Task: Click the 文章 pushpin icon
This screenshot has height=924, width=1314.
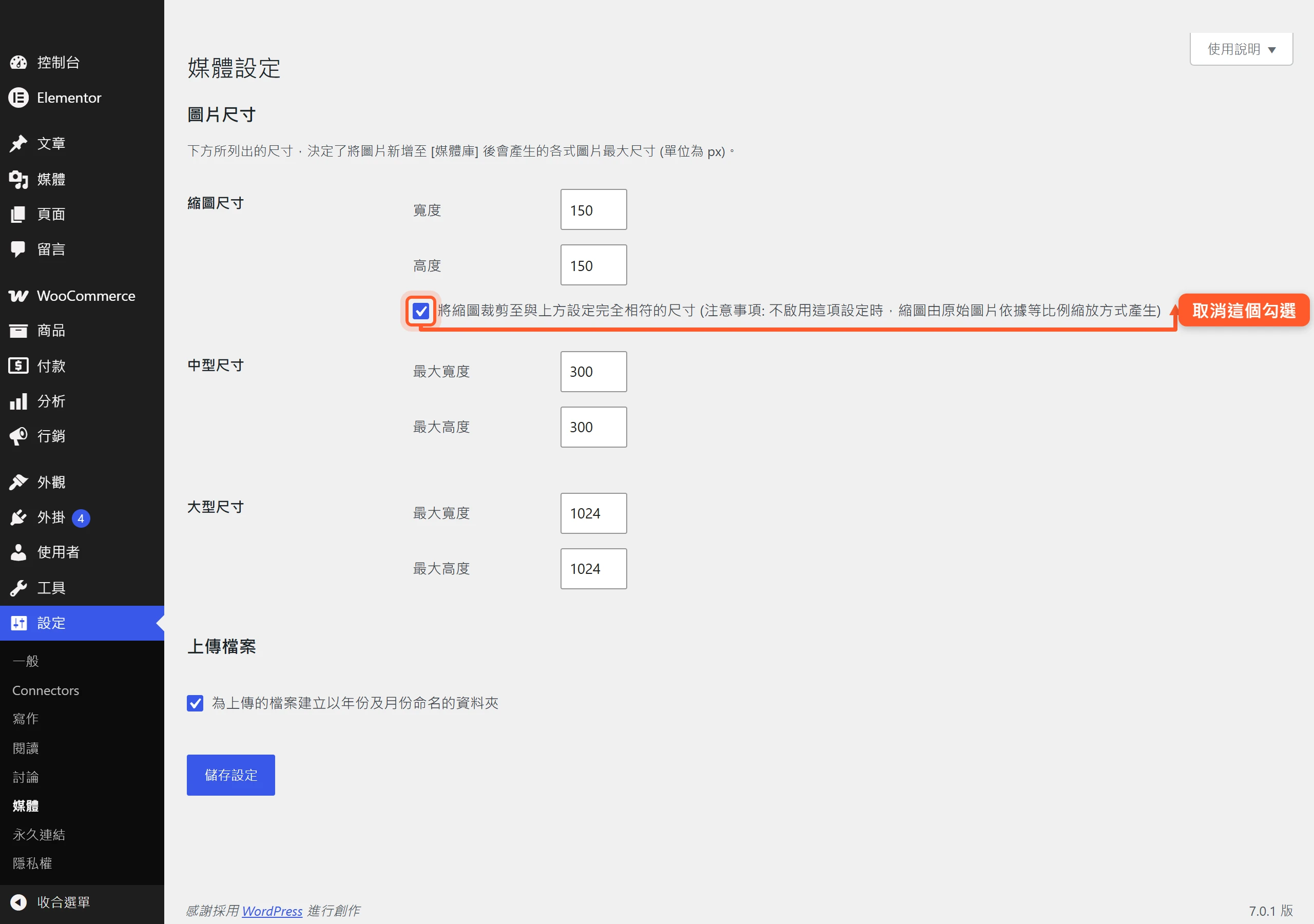Action: (18, 144)
